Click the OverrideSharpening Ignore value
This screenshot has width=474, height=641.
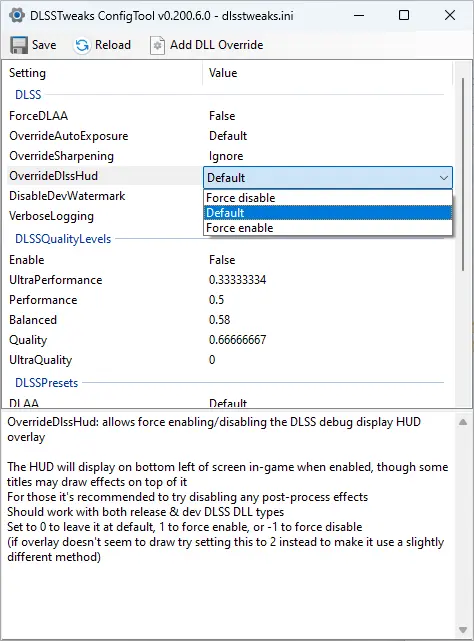pyautogui.click(x=226, y=156)
